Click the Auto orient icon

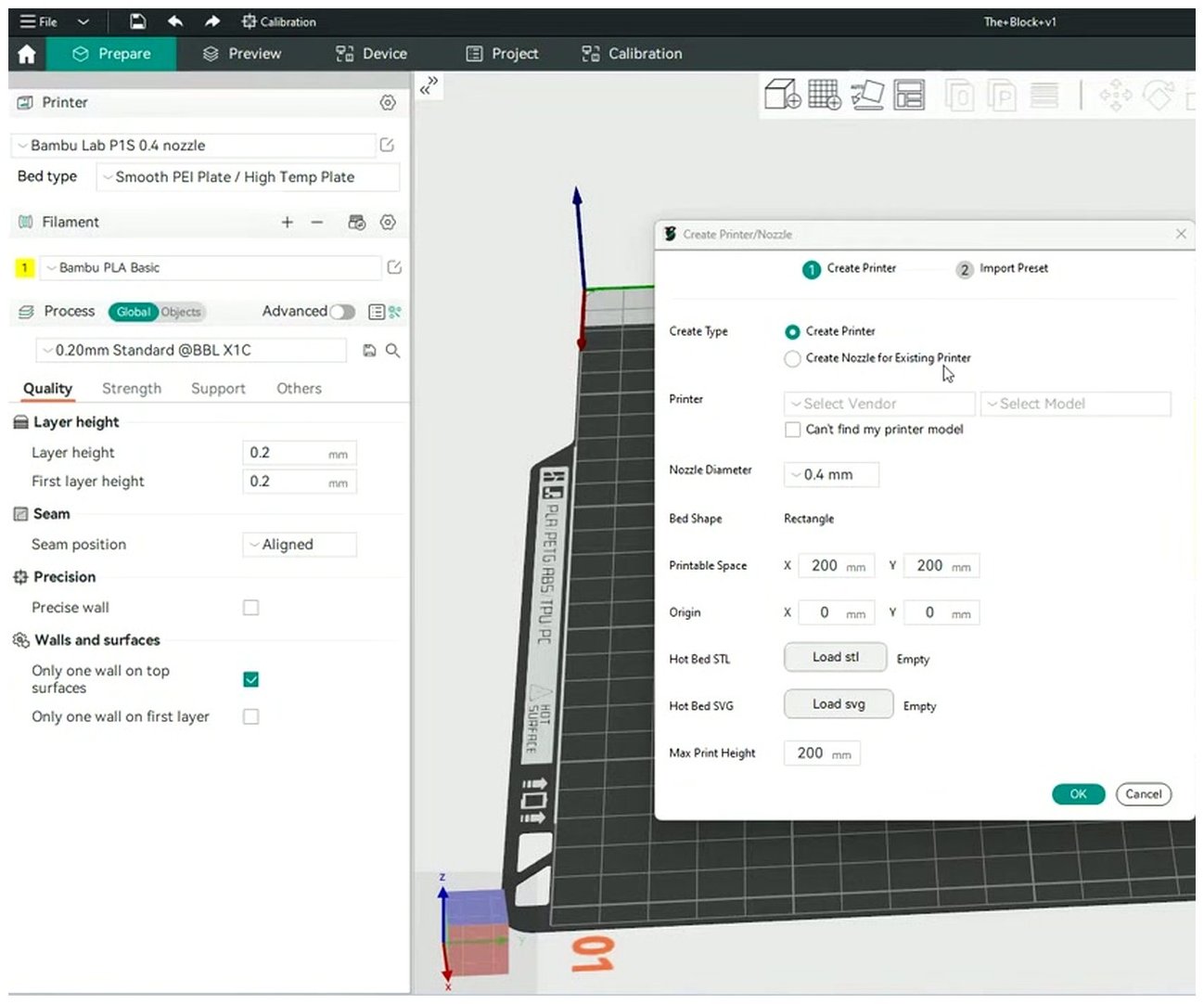(x=867, y=94)
